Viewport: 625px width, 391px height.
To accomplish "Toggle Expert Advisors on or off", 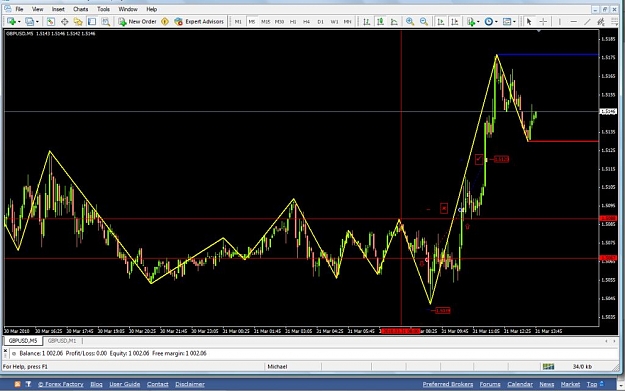I will point(199,22).
